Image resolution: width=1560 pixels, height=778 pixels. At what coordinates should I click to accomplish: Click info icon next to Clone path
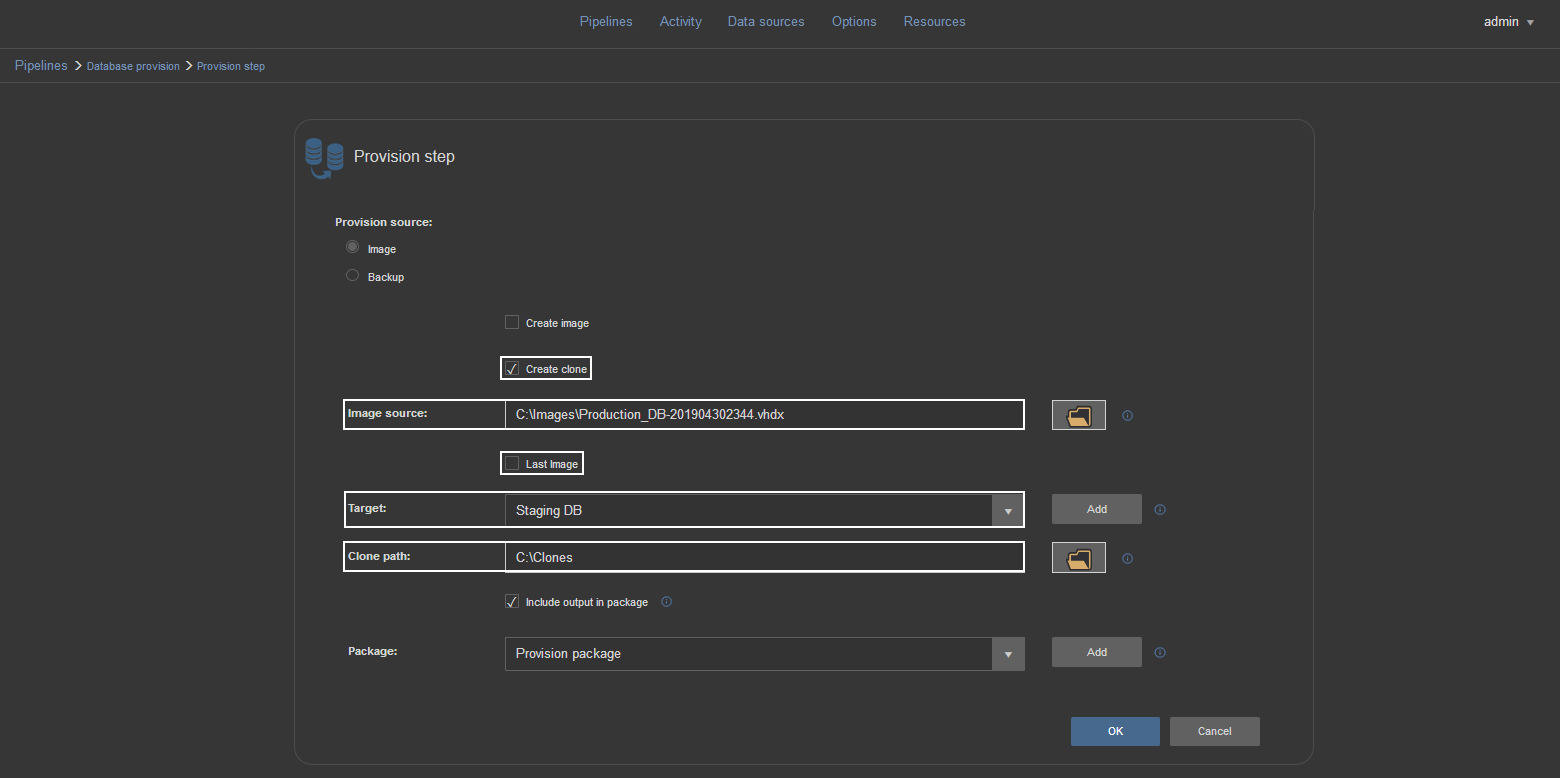coord(1127,558)
